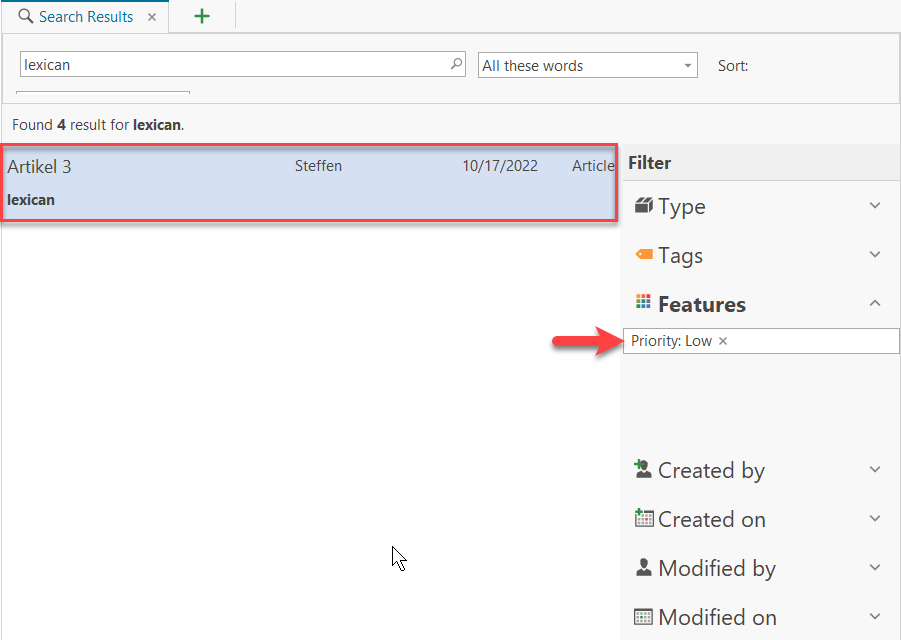This screenshot has height=640, width=901.
Task: Close the Search Results tab
Action: click(152, 17)
